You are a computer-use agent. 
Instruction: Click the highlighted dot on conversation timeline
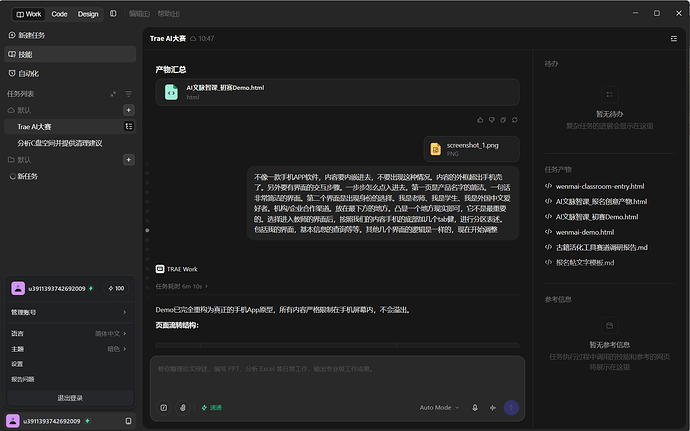click(x=147, y=230)
